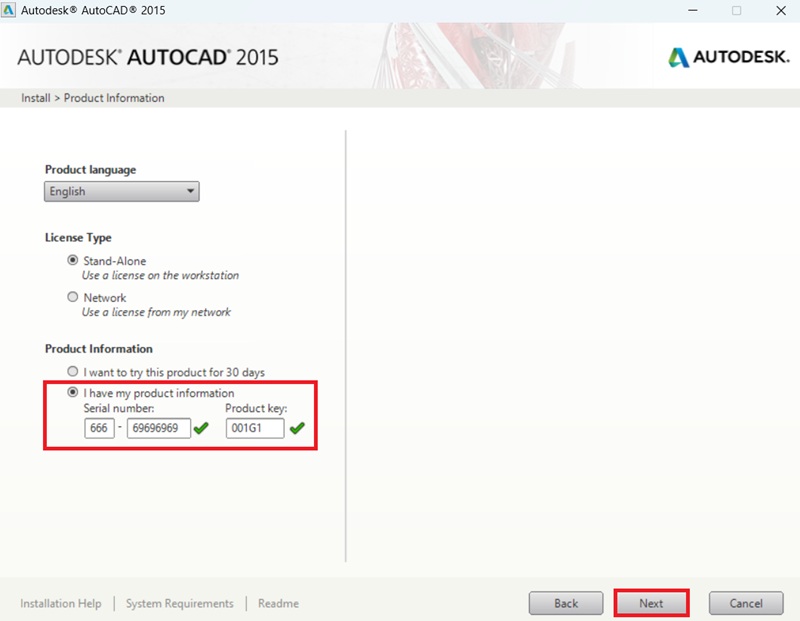This screenshot has height=621, width=800.
Task: Open the Readme link
Action: (x=278, y=603)
